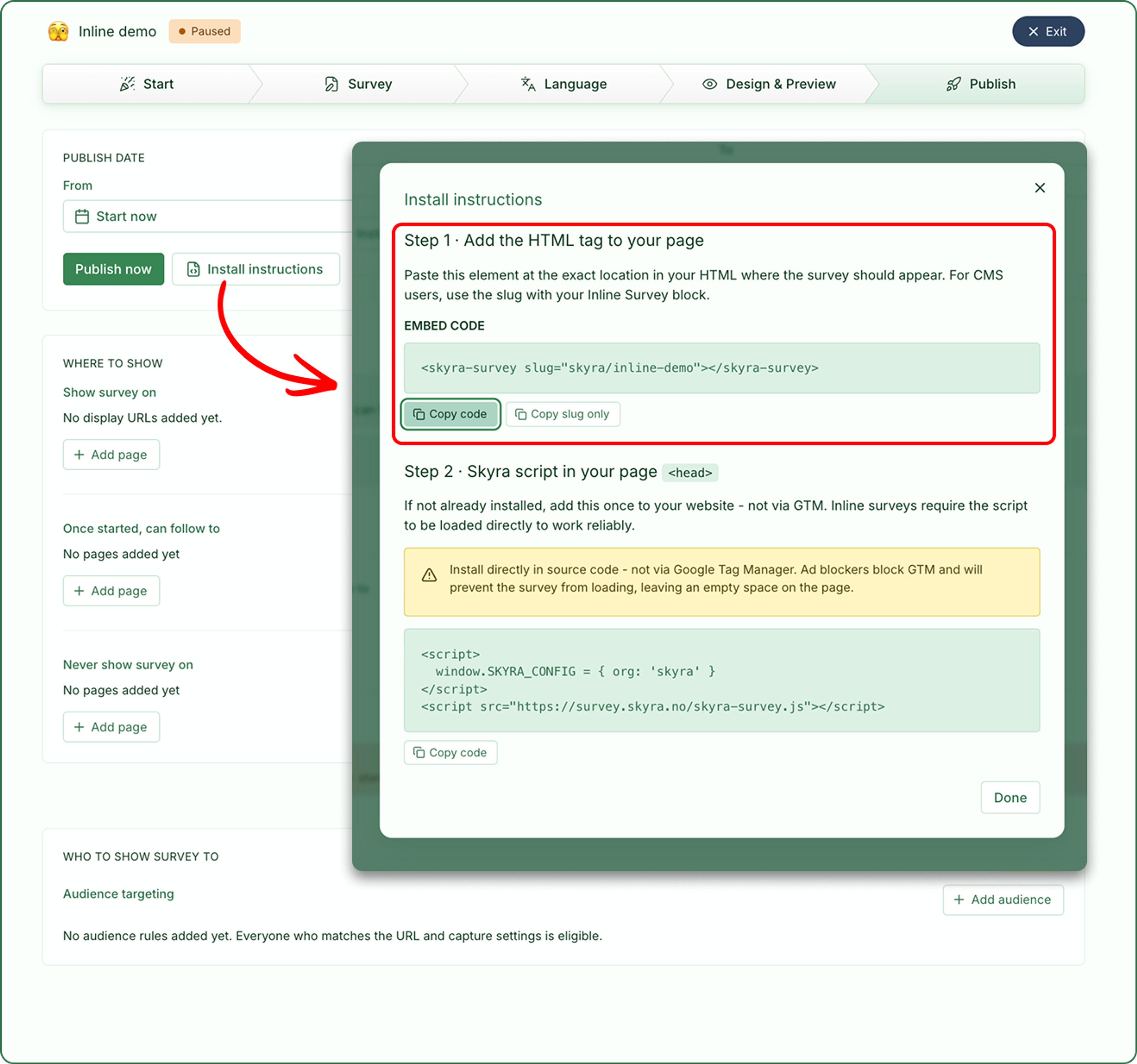Add page under Once started, can follow to
Viewport: 1137px width, 1064px height.
111,591
